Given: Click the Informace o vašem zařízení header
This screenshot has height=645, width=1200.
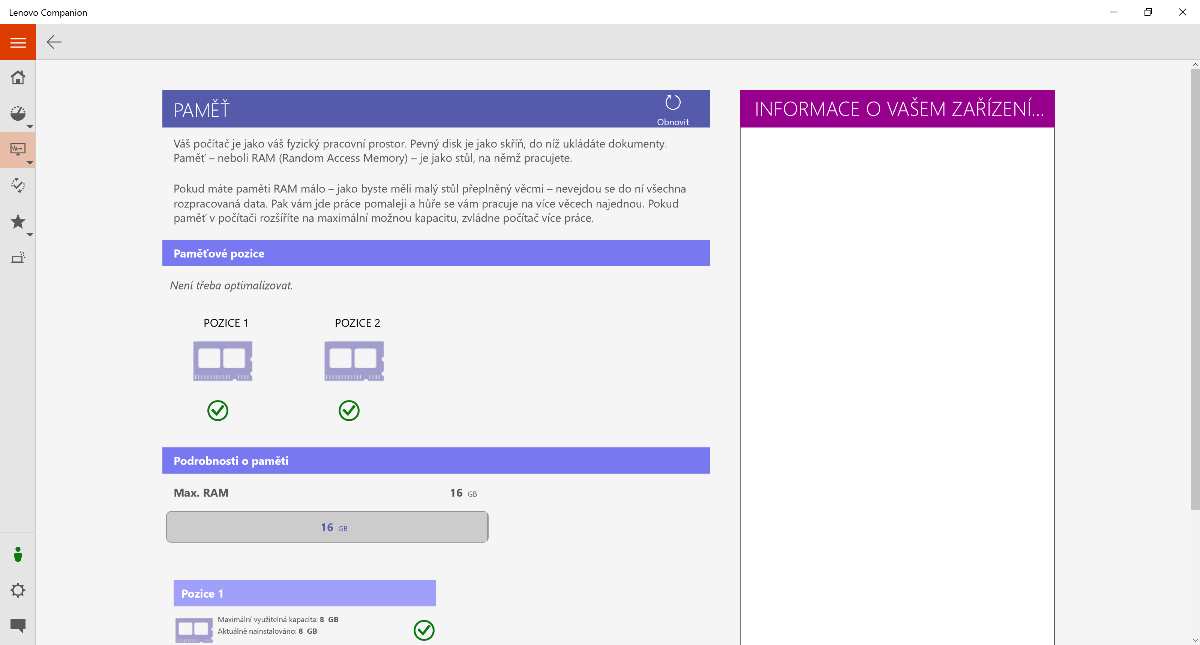Looking at the screenshot, I should (x=897, y=109).
